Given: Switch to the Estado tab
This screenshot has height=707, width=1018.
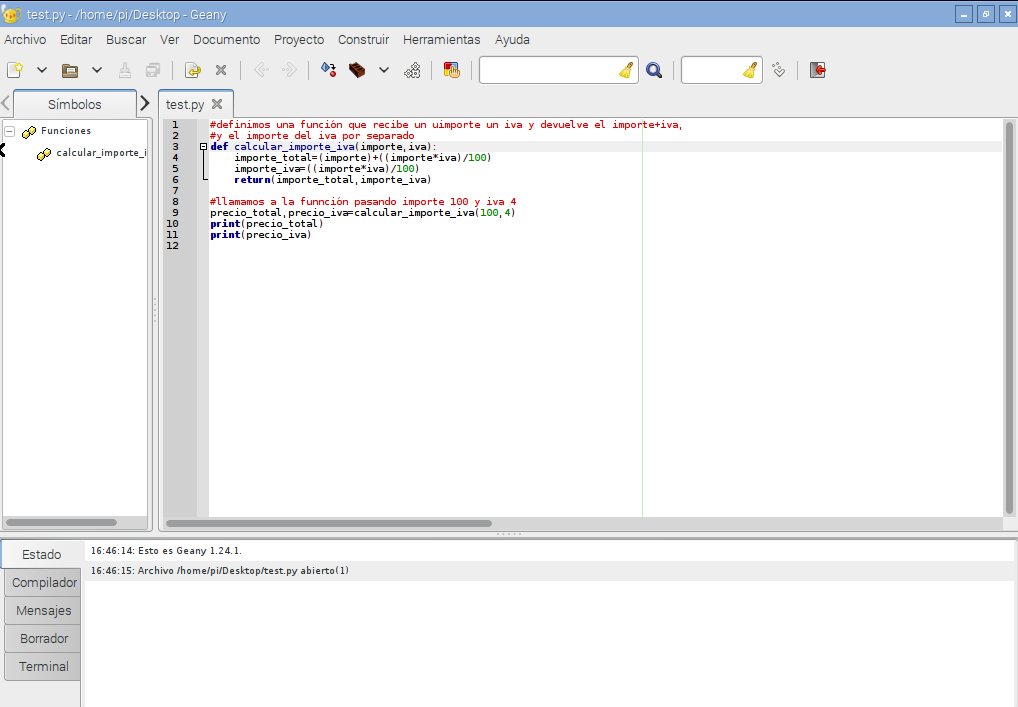Looking at the screenshot, I should (42, 554).
